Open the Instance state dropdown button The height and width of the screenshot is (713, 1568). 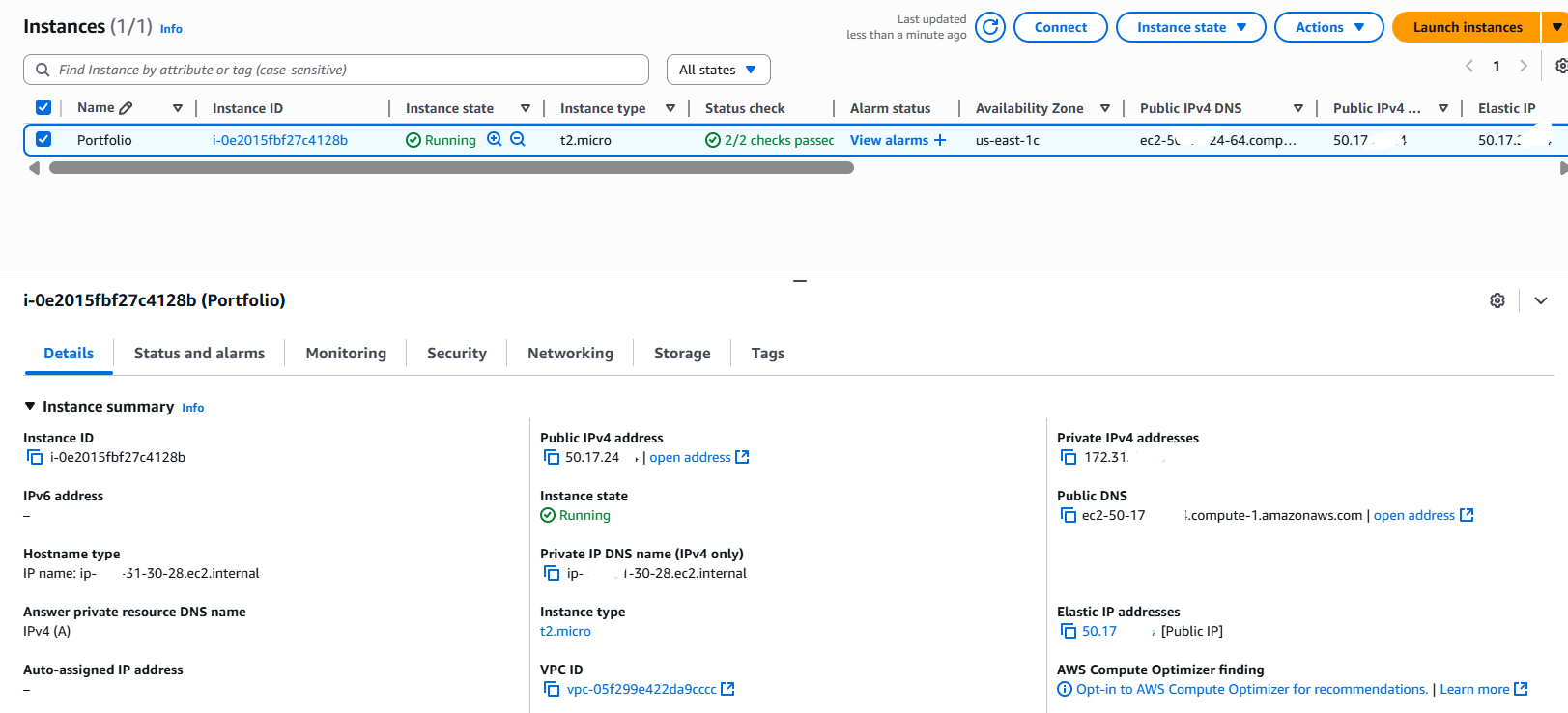coord(1190,27)
